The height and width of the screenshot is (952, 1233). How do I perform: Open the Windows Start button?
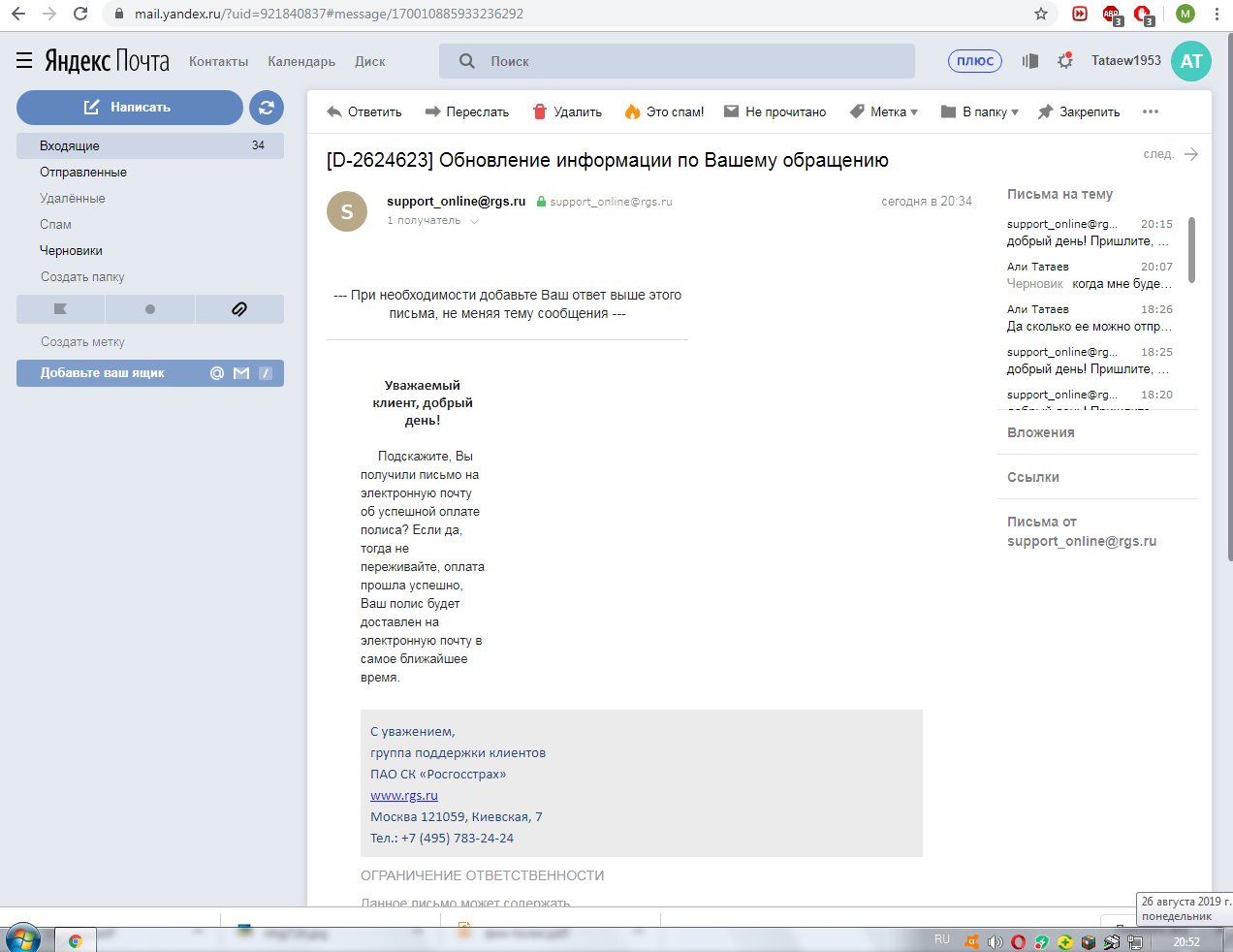pyautogui.click(x=23, y=939)
